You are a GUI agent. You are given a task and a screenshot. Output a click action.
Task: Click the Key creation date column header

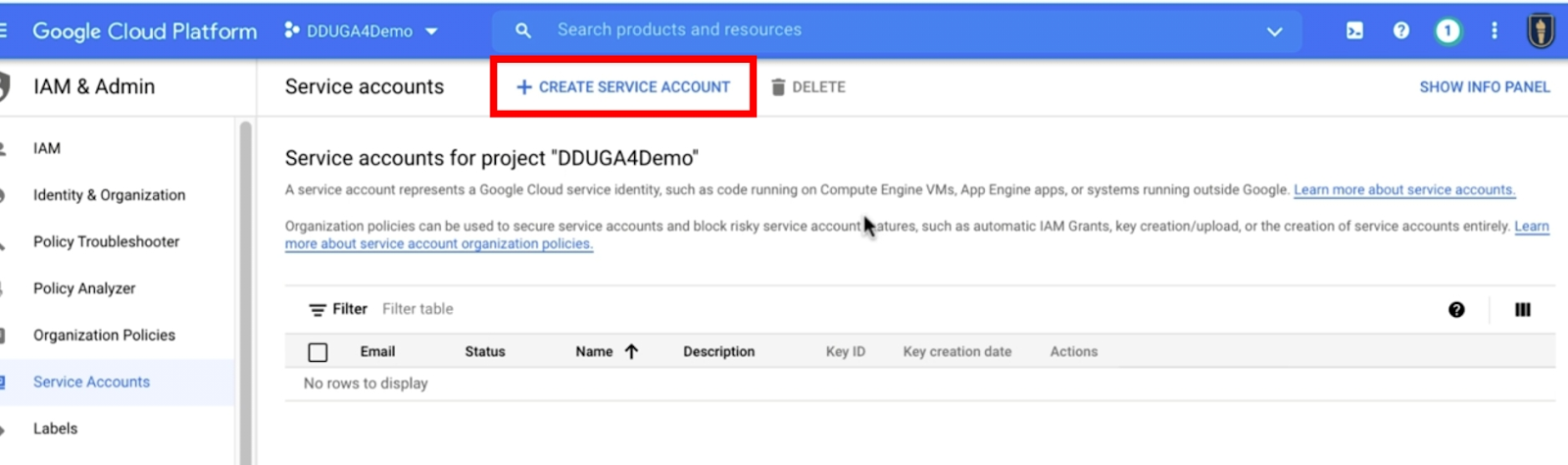(957, 351)
